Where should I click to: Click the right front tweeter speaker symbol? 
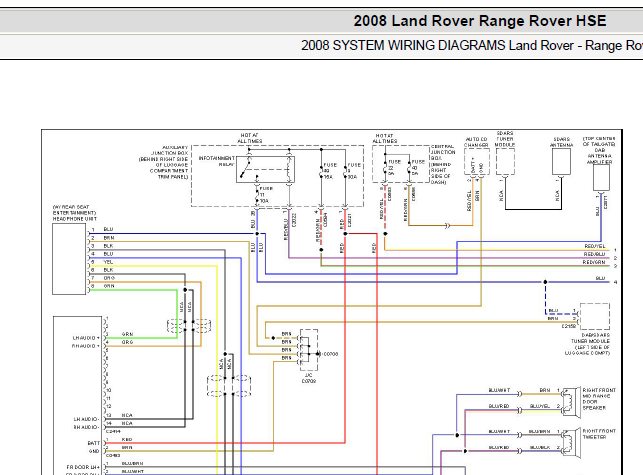tap(571, 443)
